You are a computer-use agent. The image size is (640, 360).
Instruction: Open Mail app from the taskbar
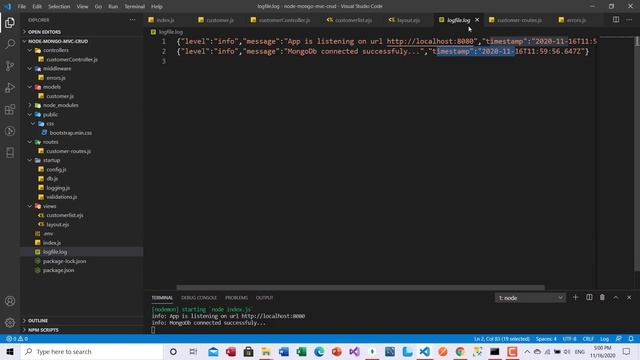click(213, 351)
